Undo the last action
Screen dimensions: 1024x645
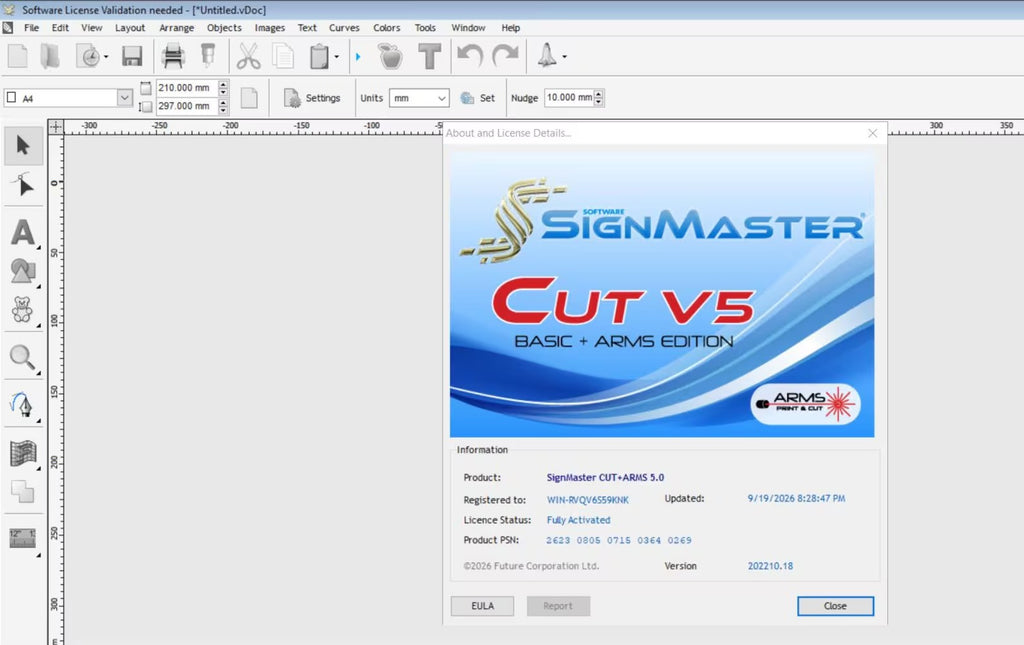[x=470, y=56]
